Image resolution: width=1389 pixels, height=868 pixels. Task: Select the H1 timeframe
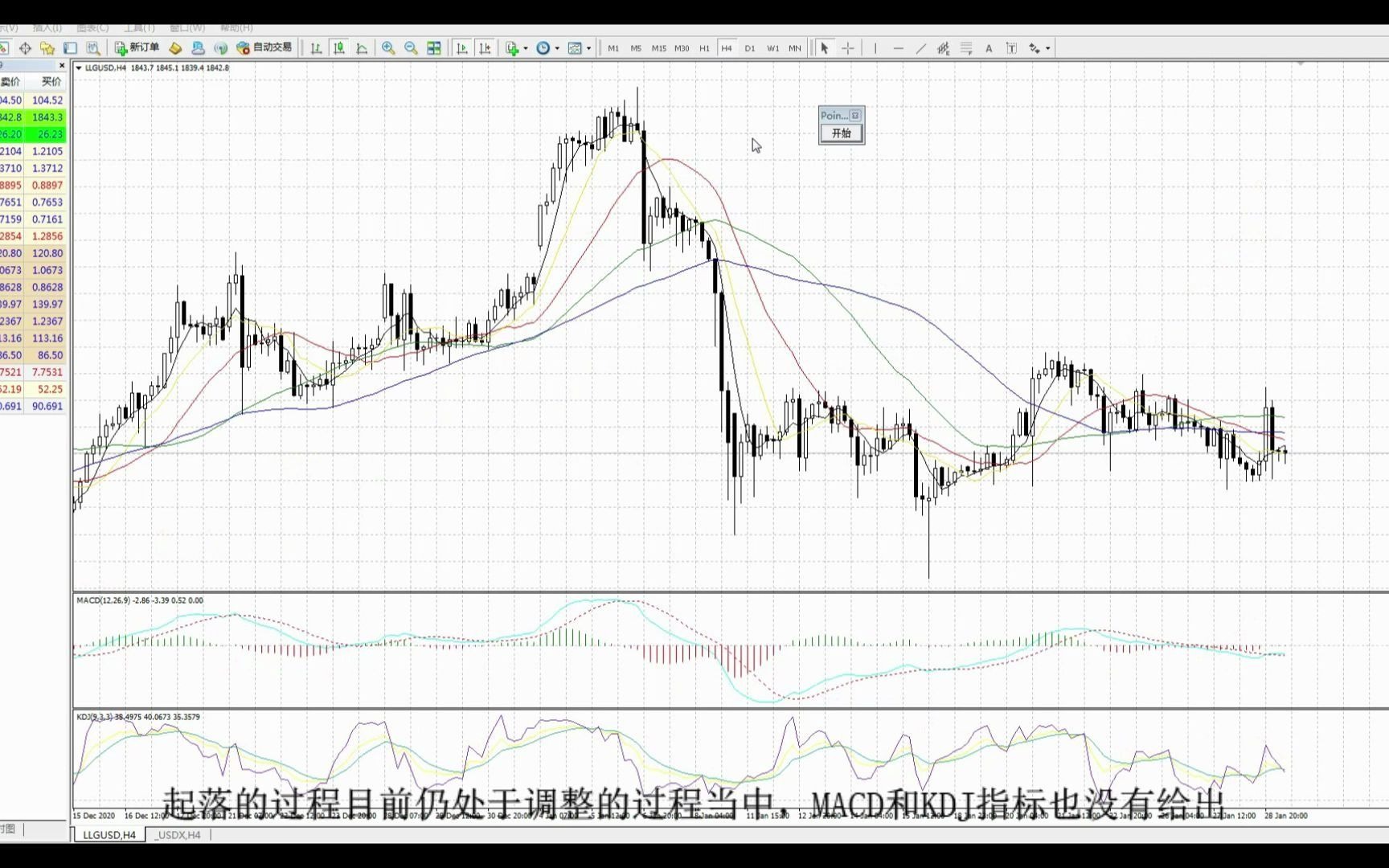point(704,48)
